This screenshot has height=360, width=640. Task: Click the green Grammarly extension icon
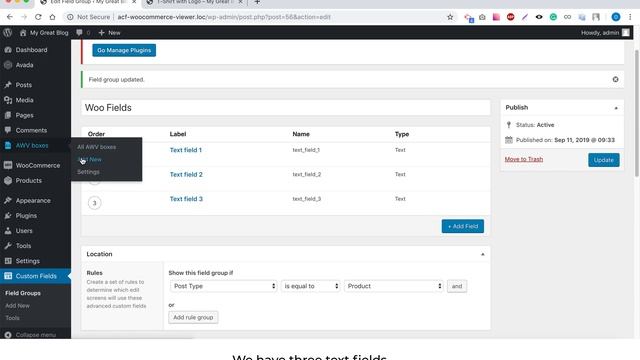(553, 17)
